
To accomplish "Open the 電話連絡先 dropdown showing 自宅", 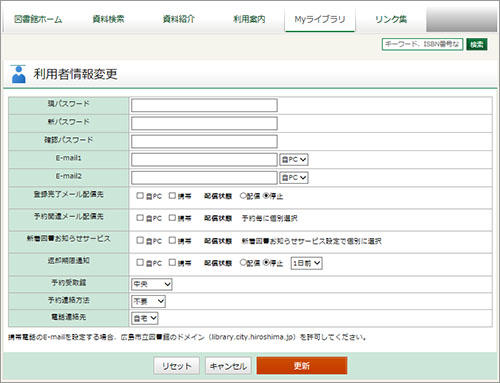I will [x=145, y=318].
